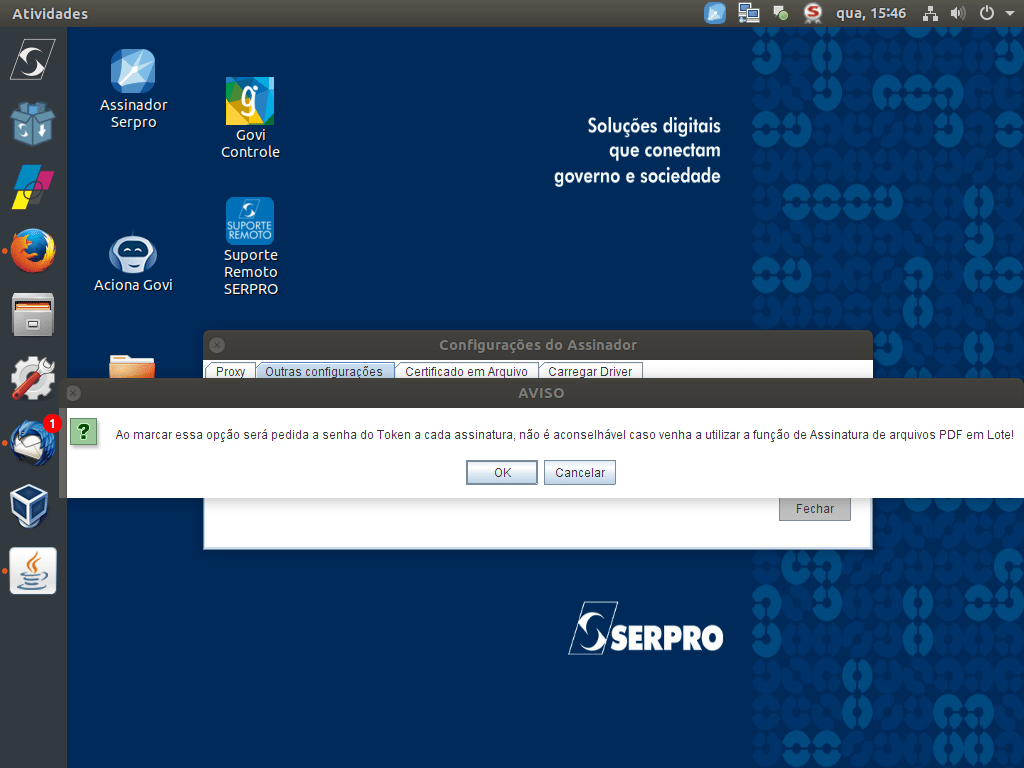This screenshot has width=1024, height=768.
Task: Click the power icon in top bar
Action: pos(987,13)
